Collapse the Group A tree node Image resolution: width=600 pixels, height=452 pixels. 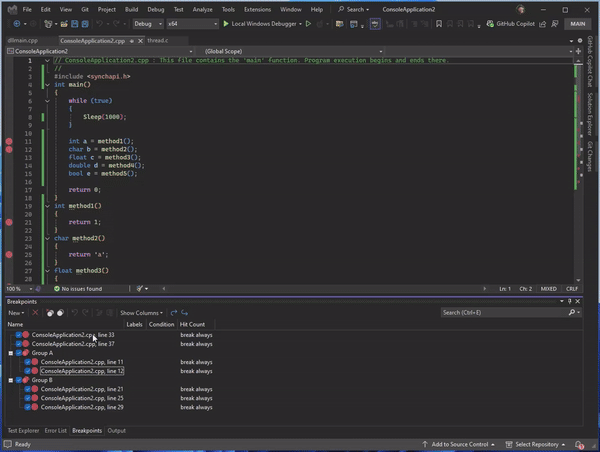point(9,352)
